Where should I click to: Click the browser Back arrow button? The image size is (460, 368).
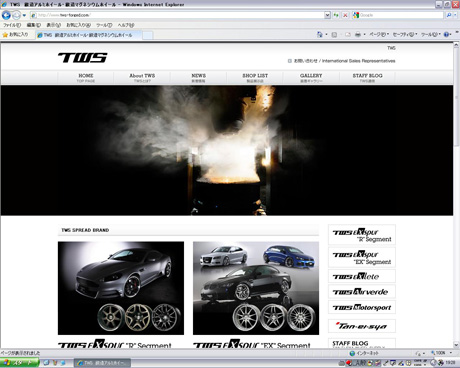pyautogui.click(x=6, y=15)
